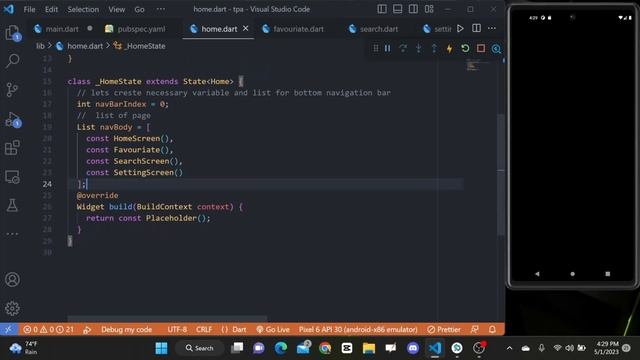The image size is (640, 360).
Task: Open widget inspector from debug toolbar
Action: coord(496,49)
